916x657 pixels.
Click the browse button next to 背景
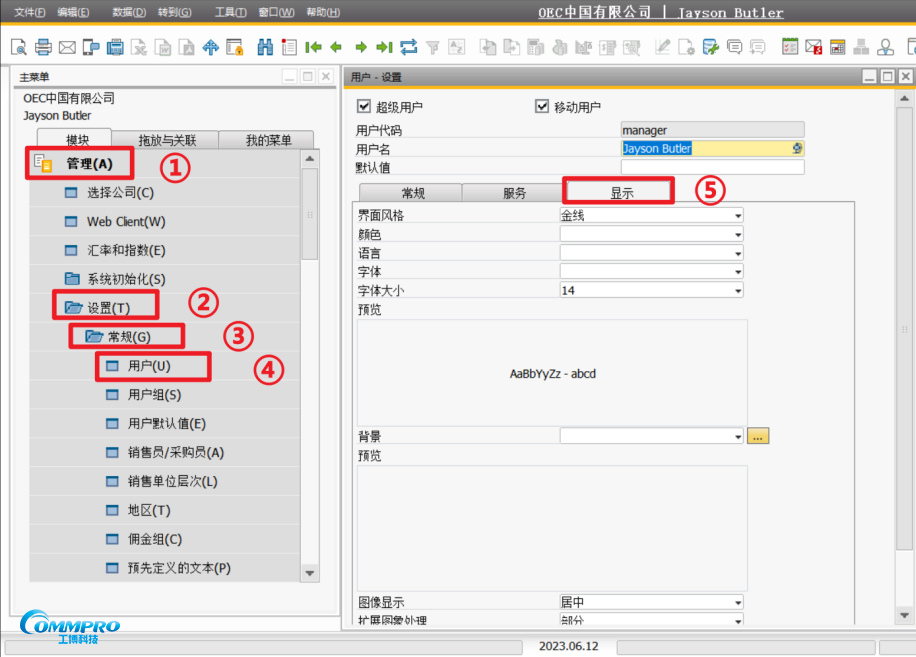point(758,435)
